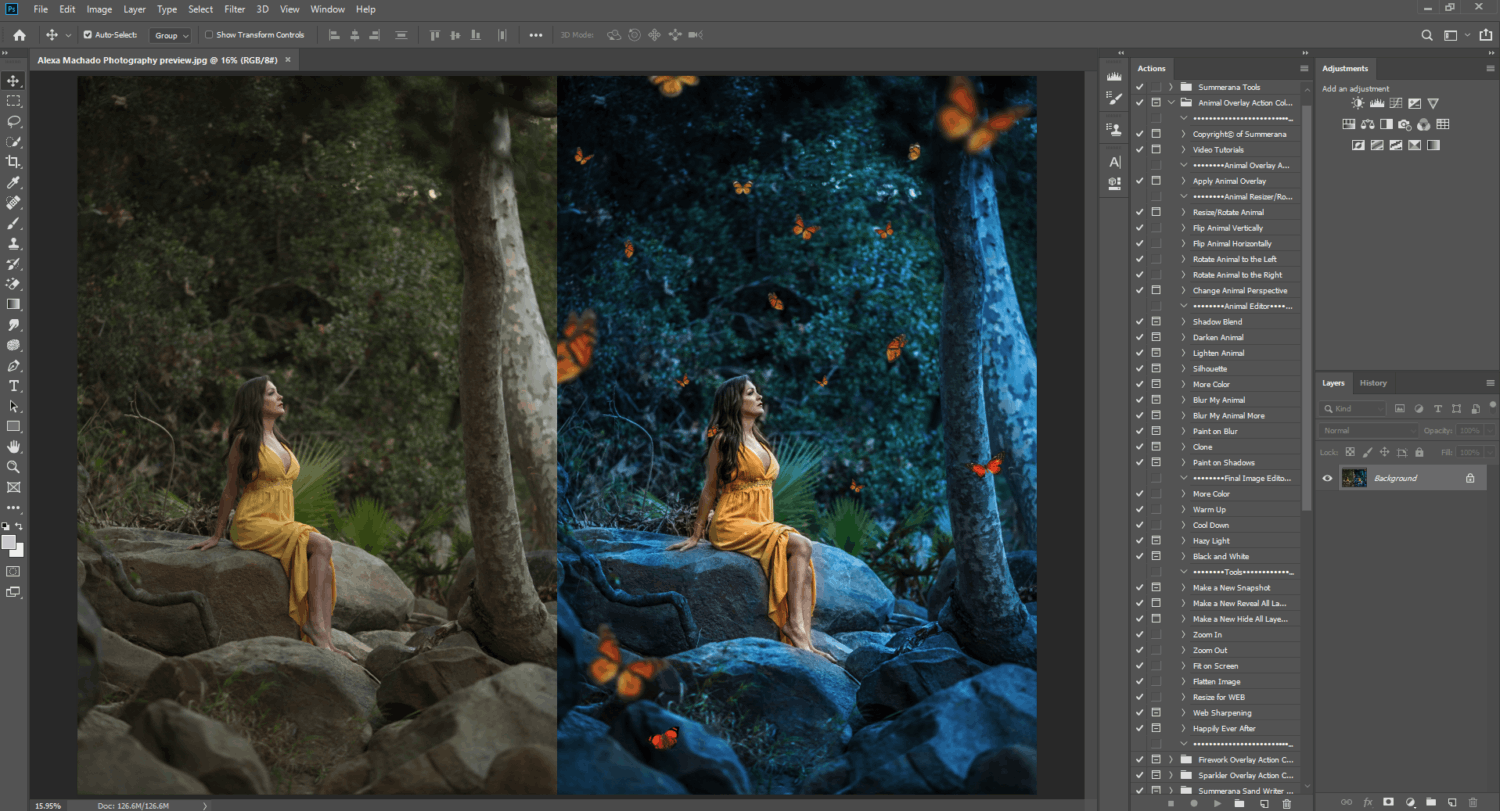Disable the Show Transform Controls checkbox
Viewport: 1500px width, 811px height.
(207, 34)
